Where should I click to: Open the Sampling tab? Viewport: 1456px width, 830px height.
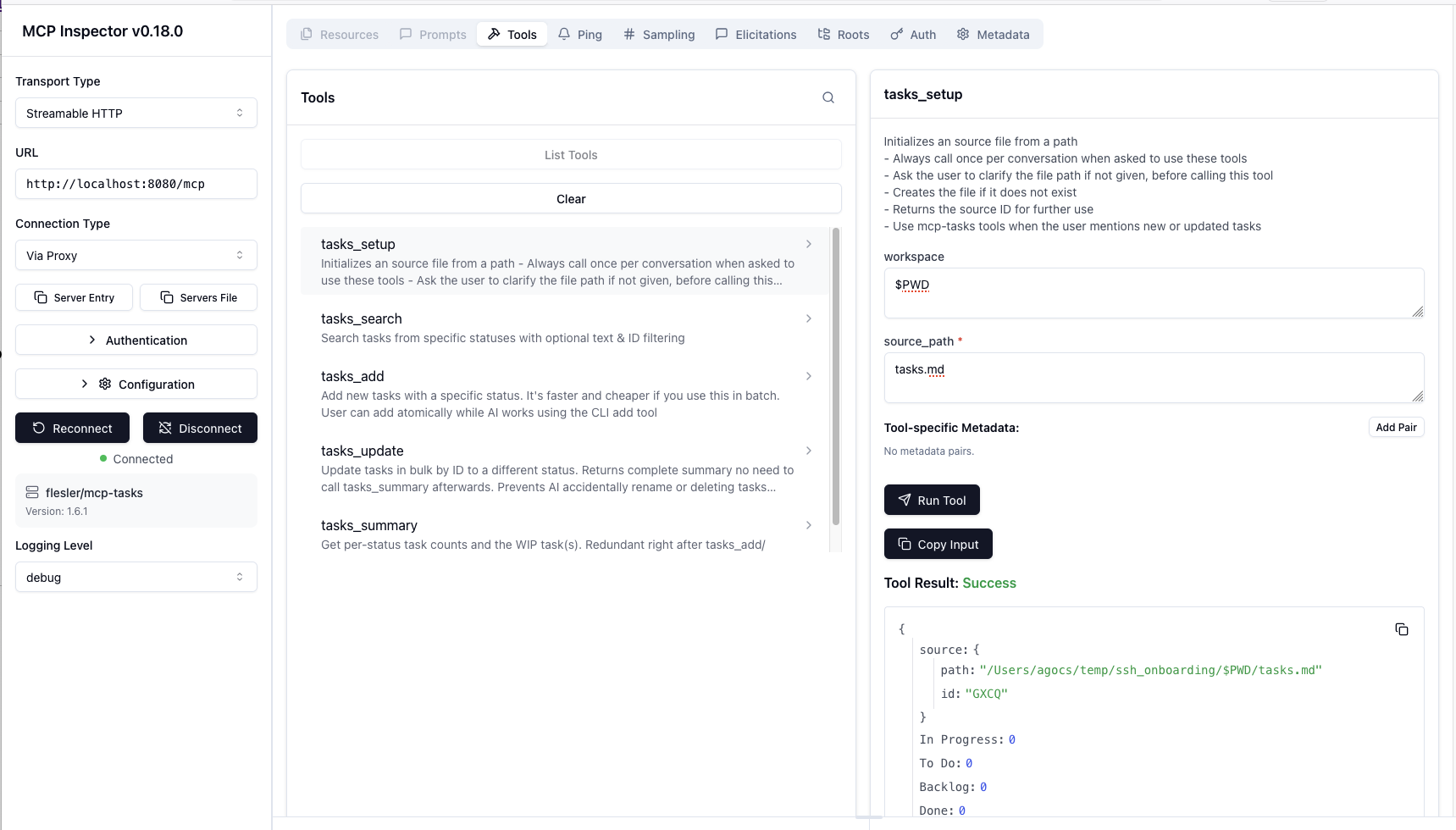tap(659, 34)
